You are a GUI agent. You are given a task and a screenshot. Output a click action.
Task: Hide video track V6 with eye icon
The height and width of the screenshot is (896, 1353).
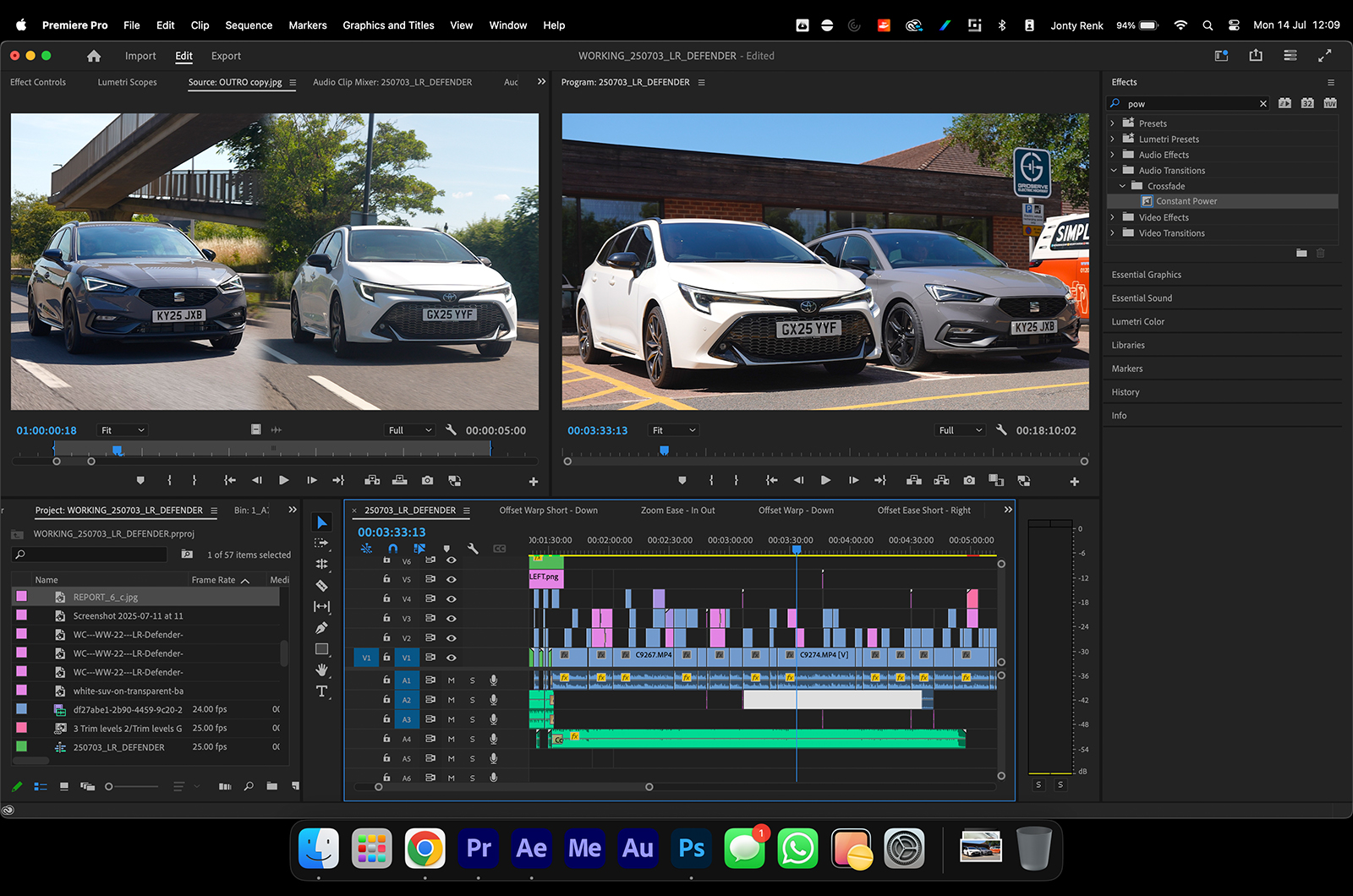coord(452,560)
